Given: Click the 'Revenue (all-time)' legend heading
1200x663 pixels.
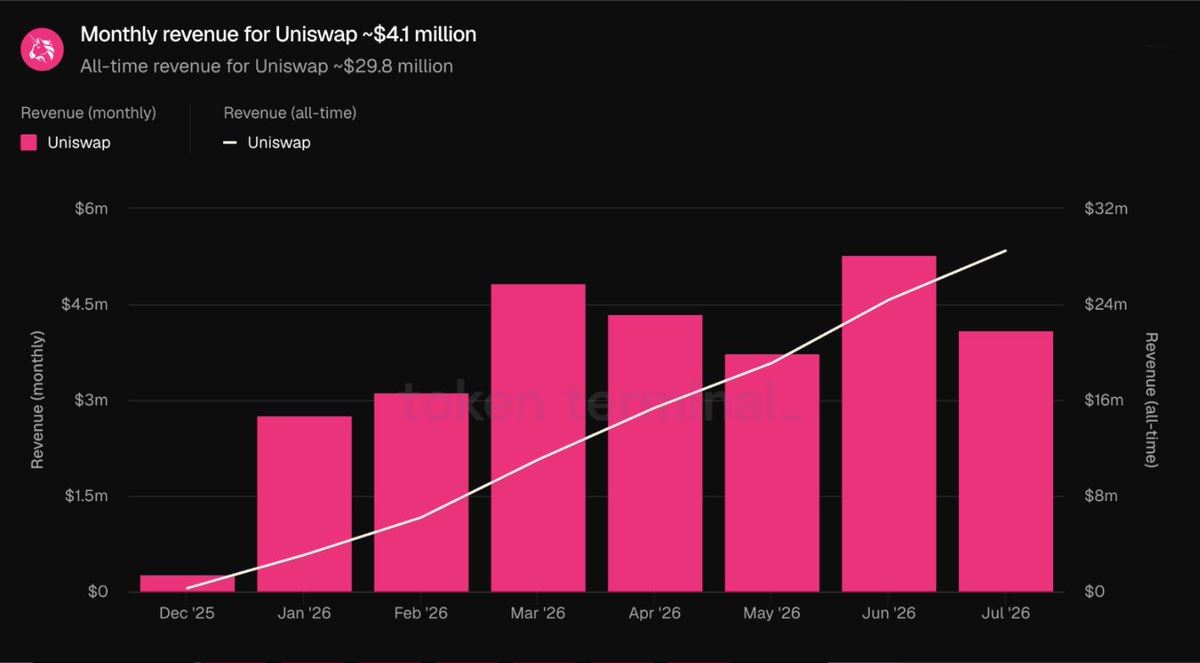Looking at the screenshot, I should click(290, 113).
